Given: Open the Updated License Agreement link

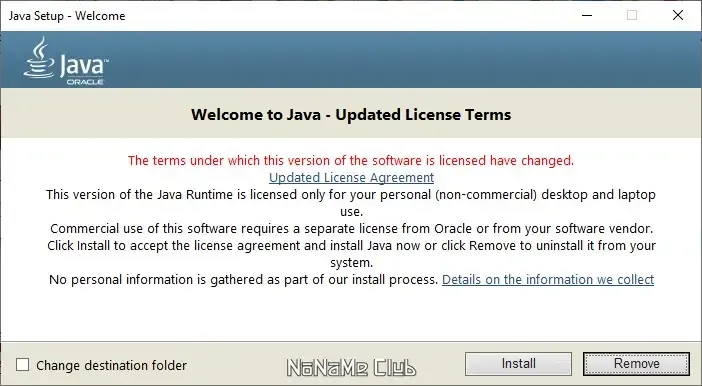Looking at the screenshot, I should click(351, 177).
